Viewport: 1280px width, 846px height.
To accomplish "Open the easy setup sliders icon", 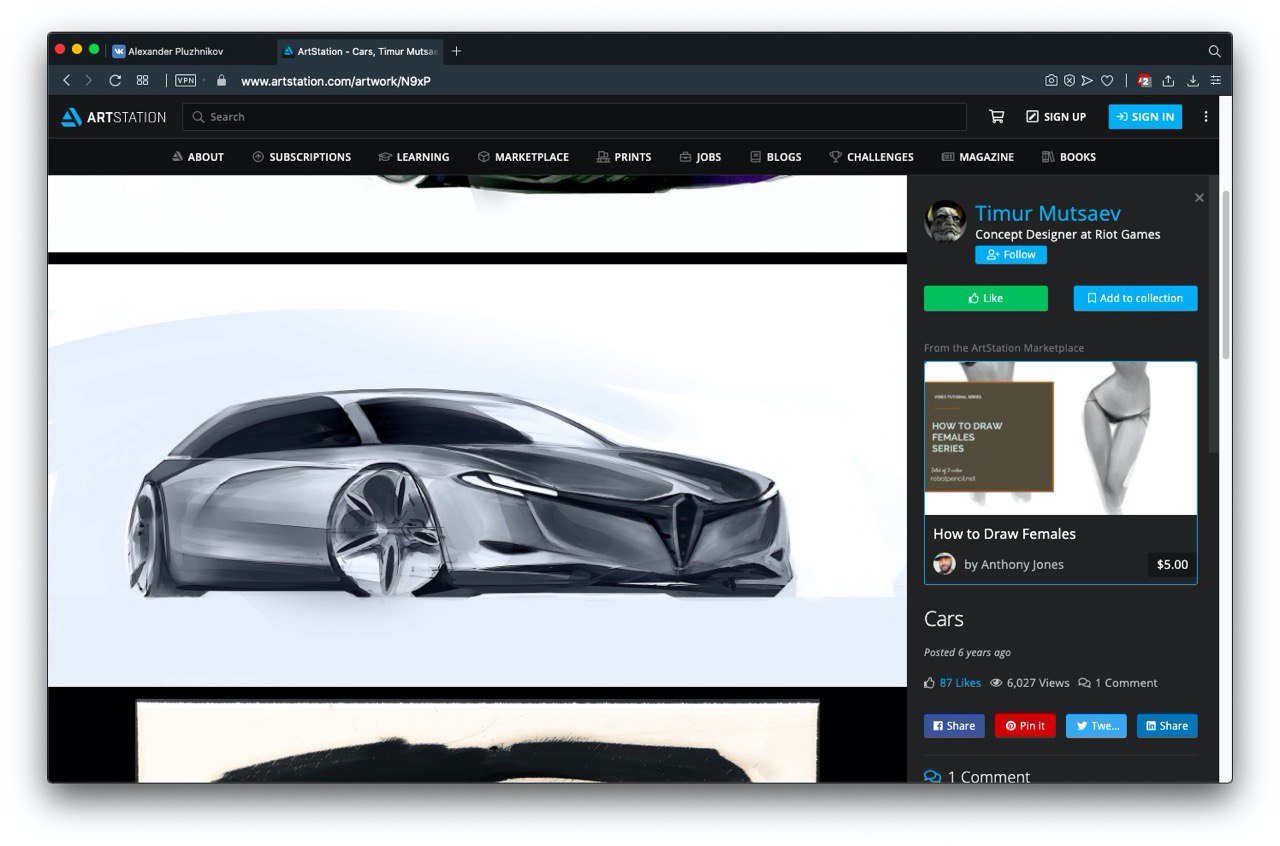I will click(1216, 81).
